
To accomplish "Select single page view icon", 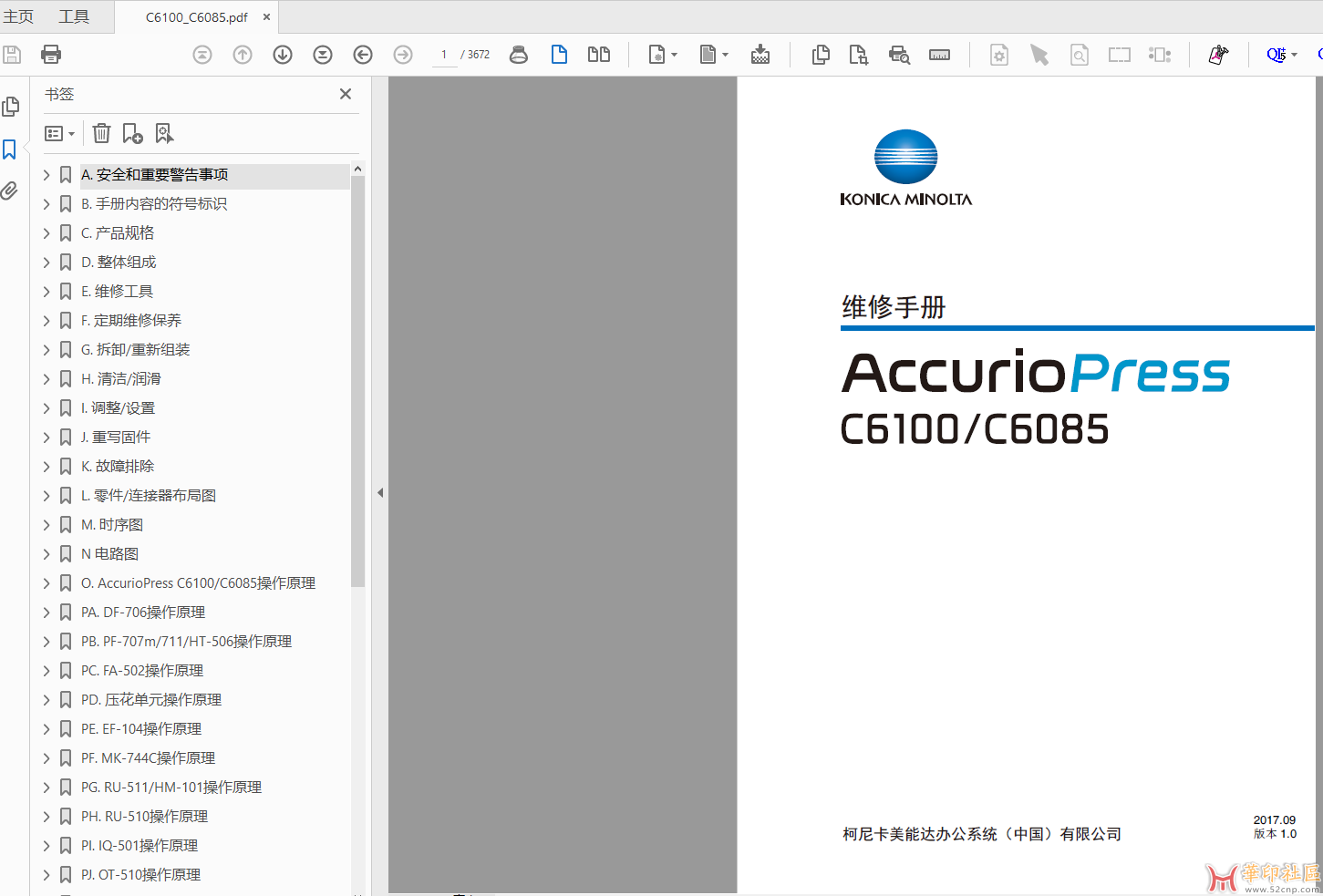I will click(559, 55).
